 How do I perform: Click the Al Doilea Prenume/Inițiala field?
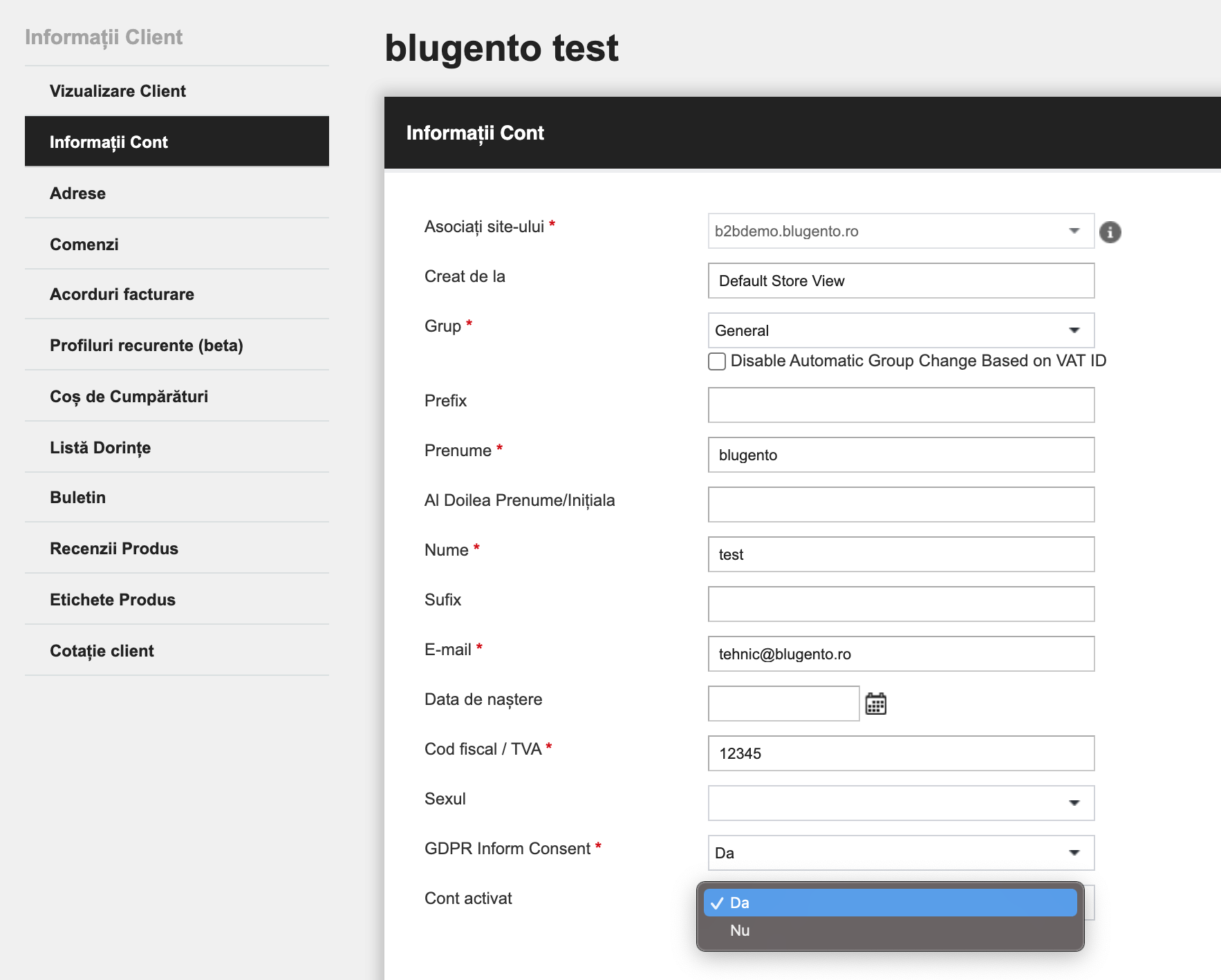coord(901,505)
